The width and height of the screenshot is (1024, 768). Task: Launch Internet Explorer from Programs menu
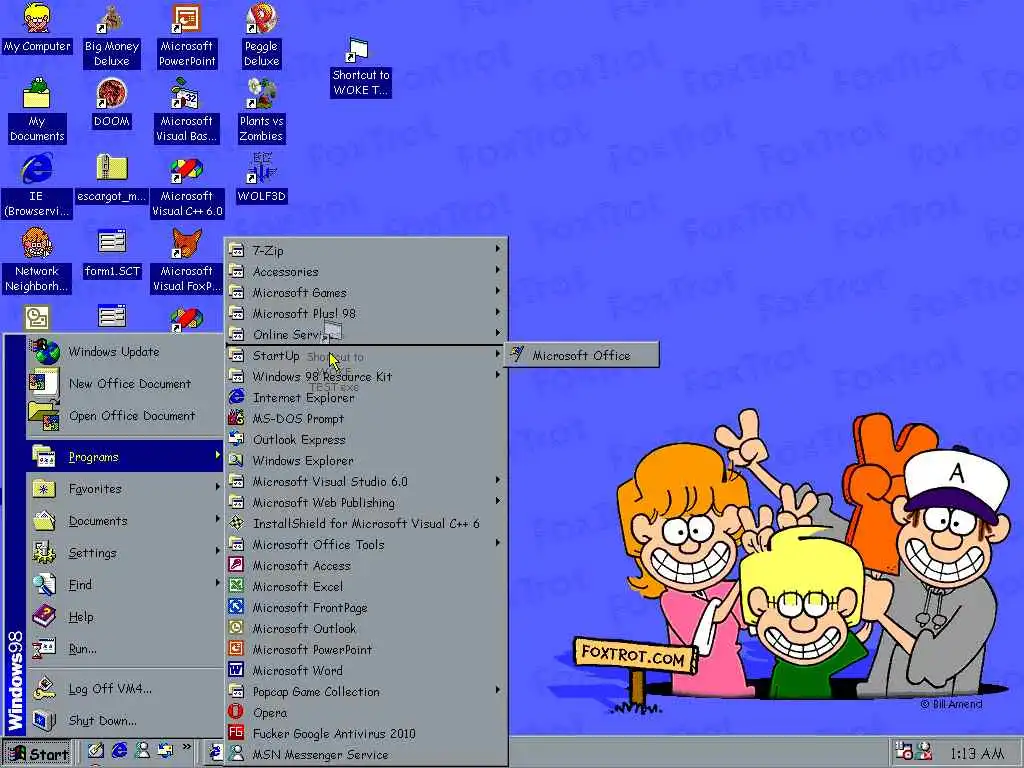pos(366,397)
